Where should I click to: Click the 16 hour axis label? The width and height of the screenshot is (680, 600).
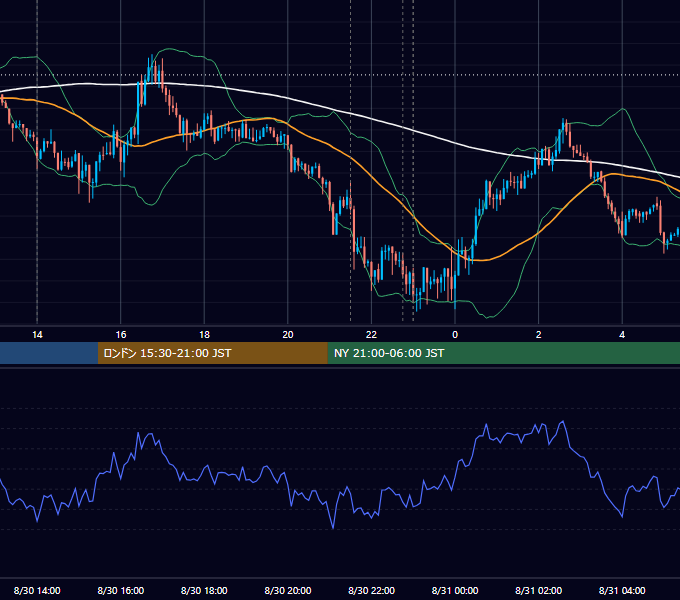(x=121, y=335)
